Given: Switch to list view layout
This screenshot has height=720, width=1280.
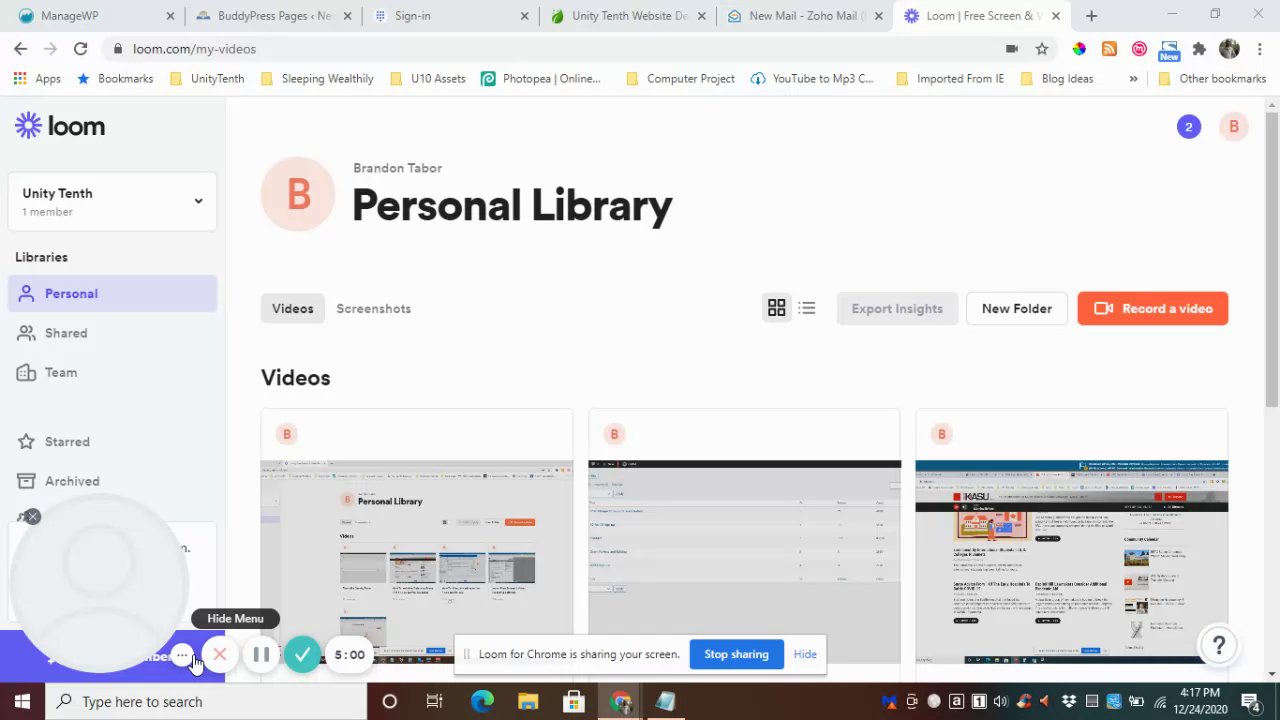Looking at the screenshot, I should [807, 308].
